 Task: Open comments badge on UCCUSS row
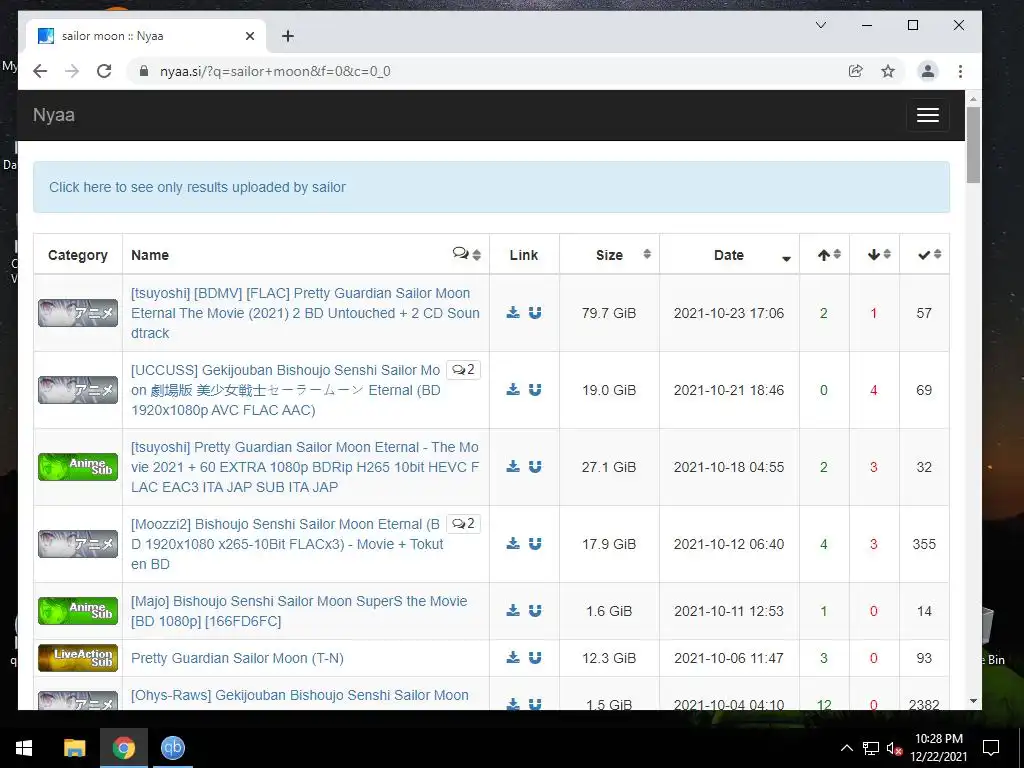[464, 370]
